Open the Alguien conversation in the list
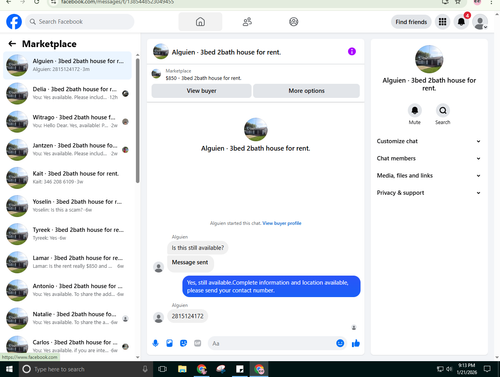 coord(67,65)
